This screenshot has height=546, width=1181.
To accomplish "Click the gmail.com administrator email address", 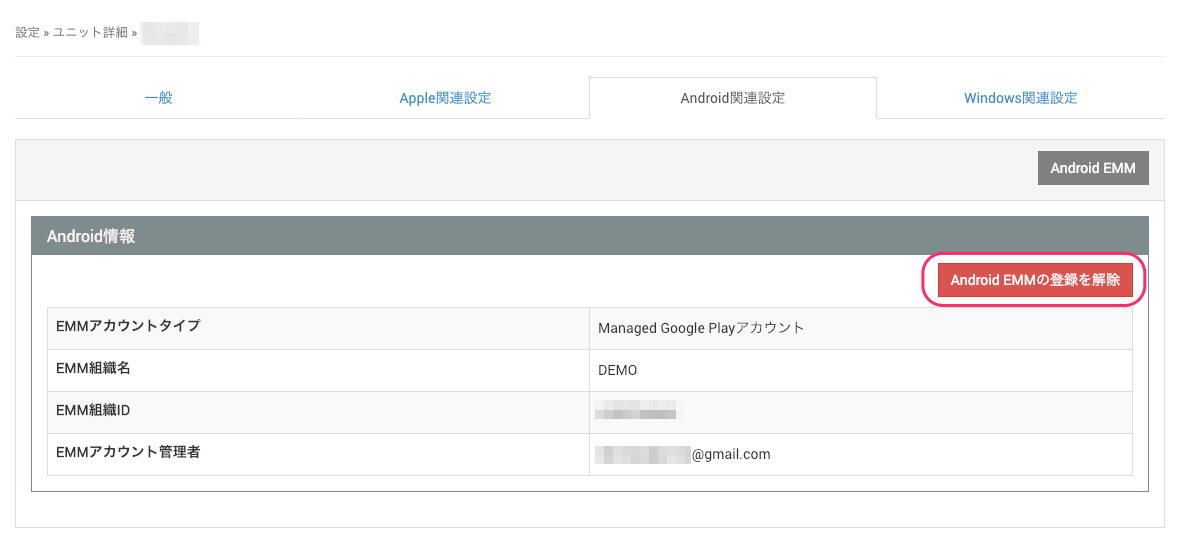I will point(683,454).
